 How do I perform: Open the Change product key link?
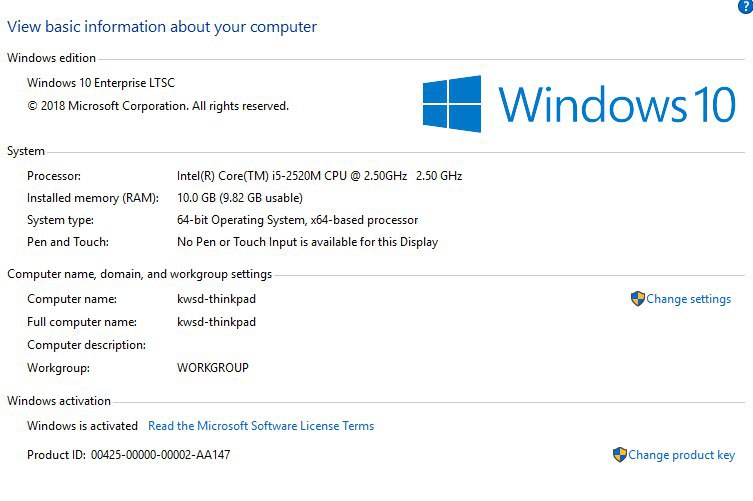[x=681, y=454]
